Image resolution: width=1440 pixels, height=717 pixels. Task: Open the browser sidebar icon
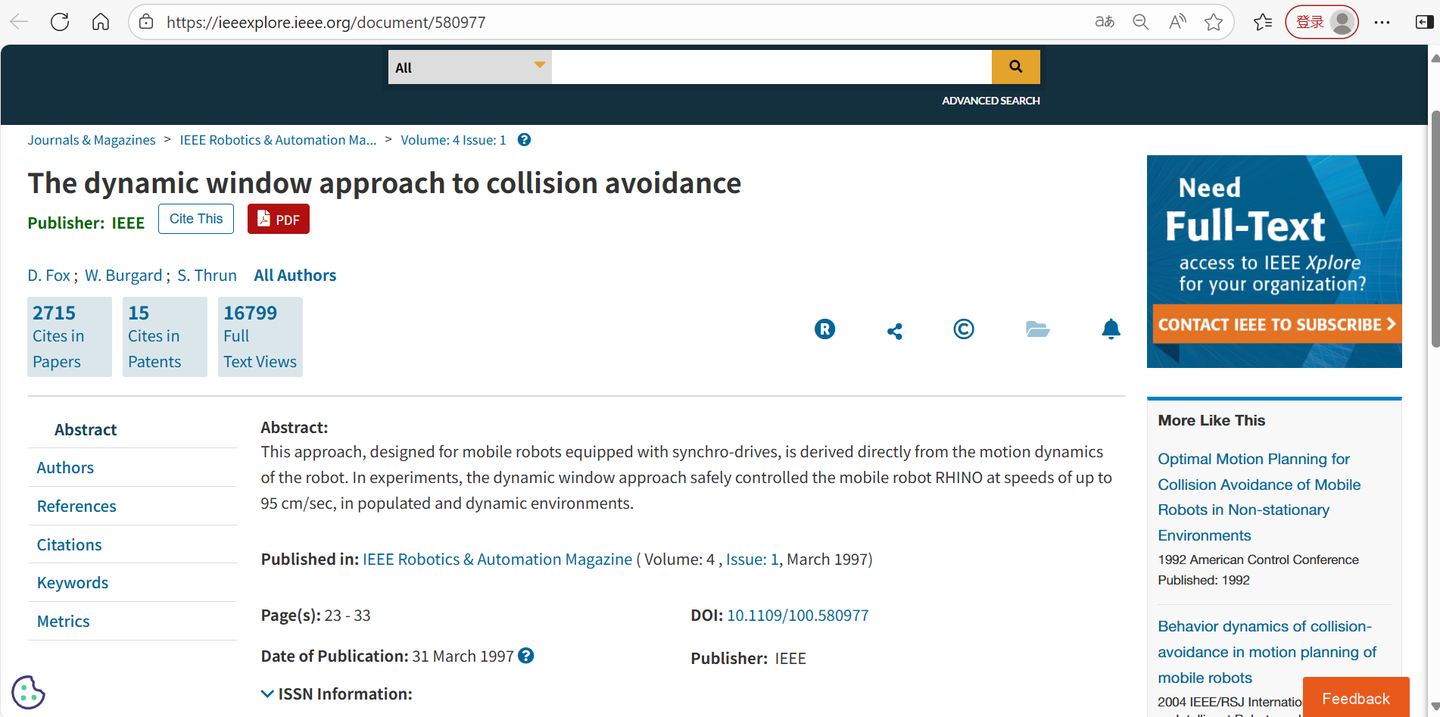(1423, 22)
